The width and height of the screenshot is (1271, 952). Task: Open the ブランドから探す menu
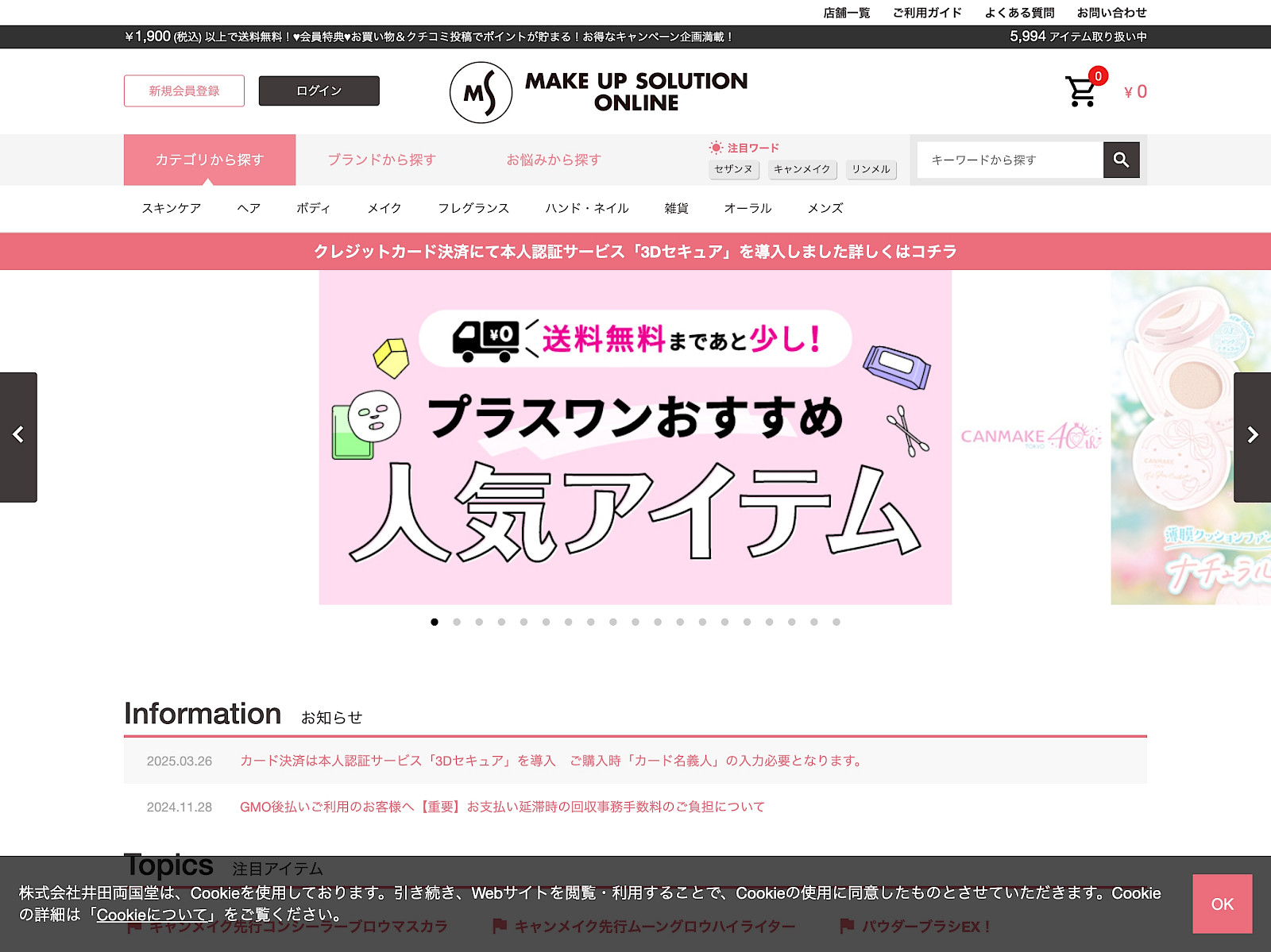click(381, 160)
